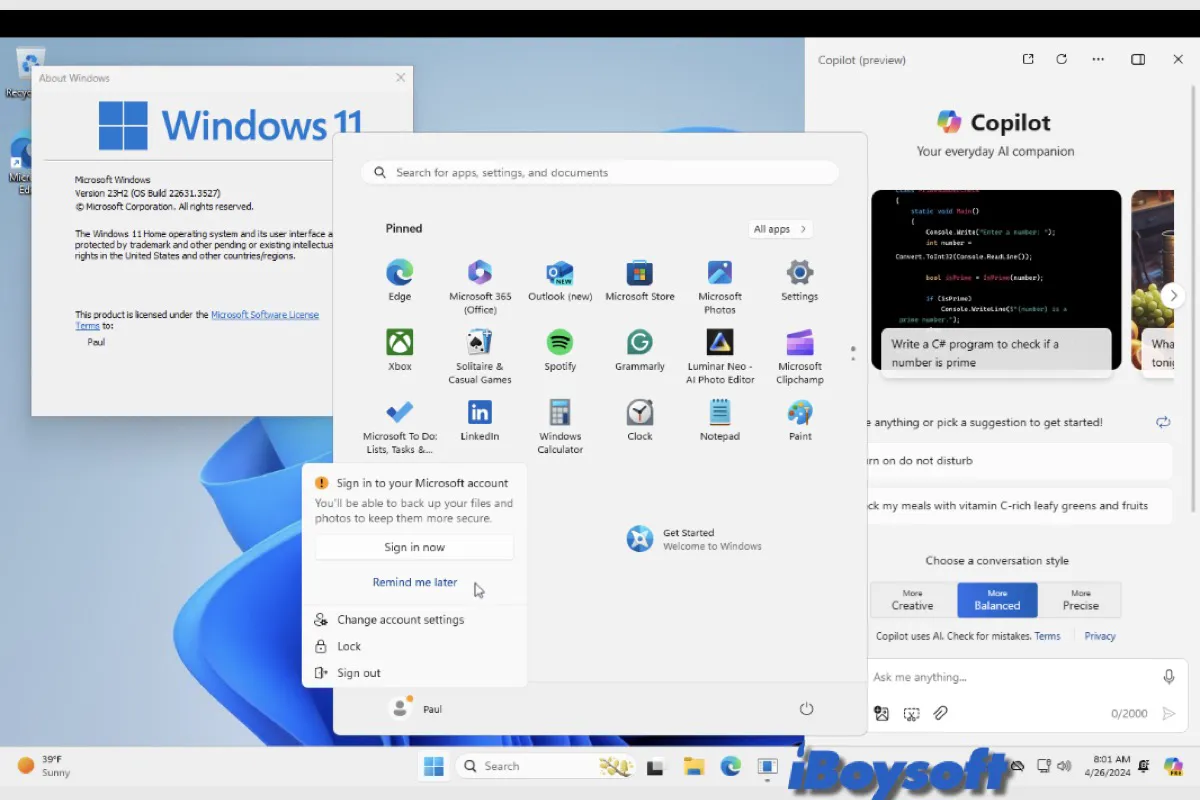Select the More Creative conversation style
The image size is (1200, 800).
coord(912,600)
